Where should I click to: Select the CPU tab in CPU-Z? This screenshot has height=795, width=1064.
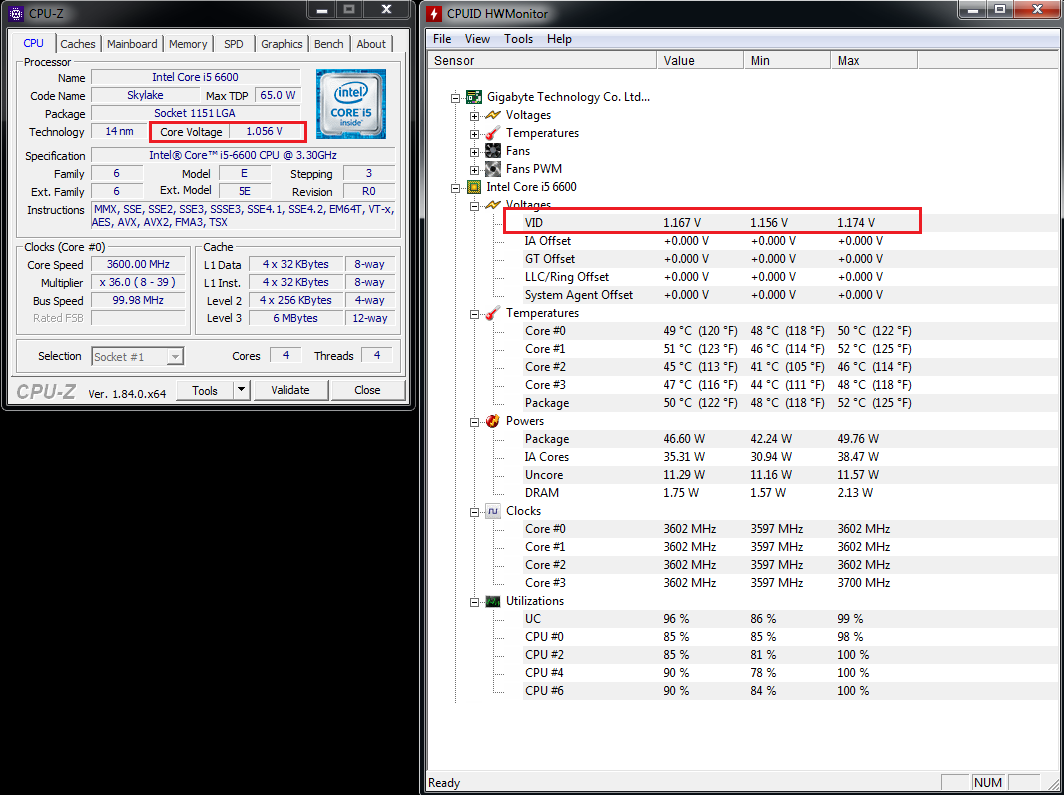33,43
